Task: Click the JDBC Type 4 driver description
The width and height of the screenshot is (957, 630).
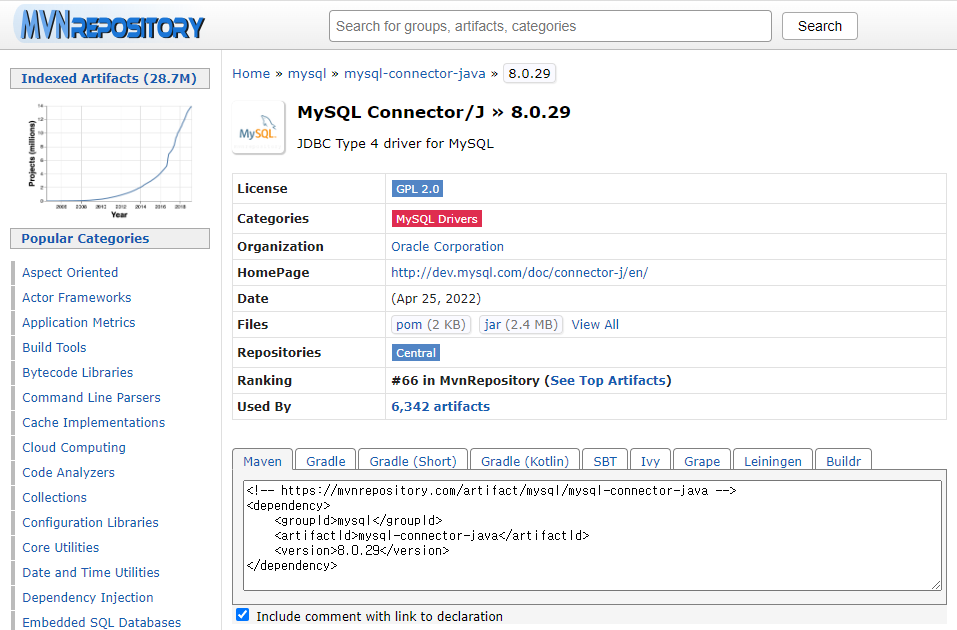Action: coord(395,144)
